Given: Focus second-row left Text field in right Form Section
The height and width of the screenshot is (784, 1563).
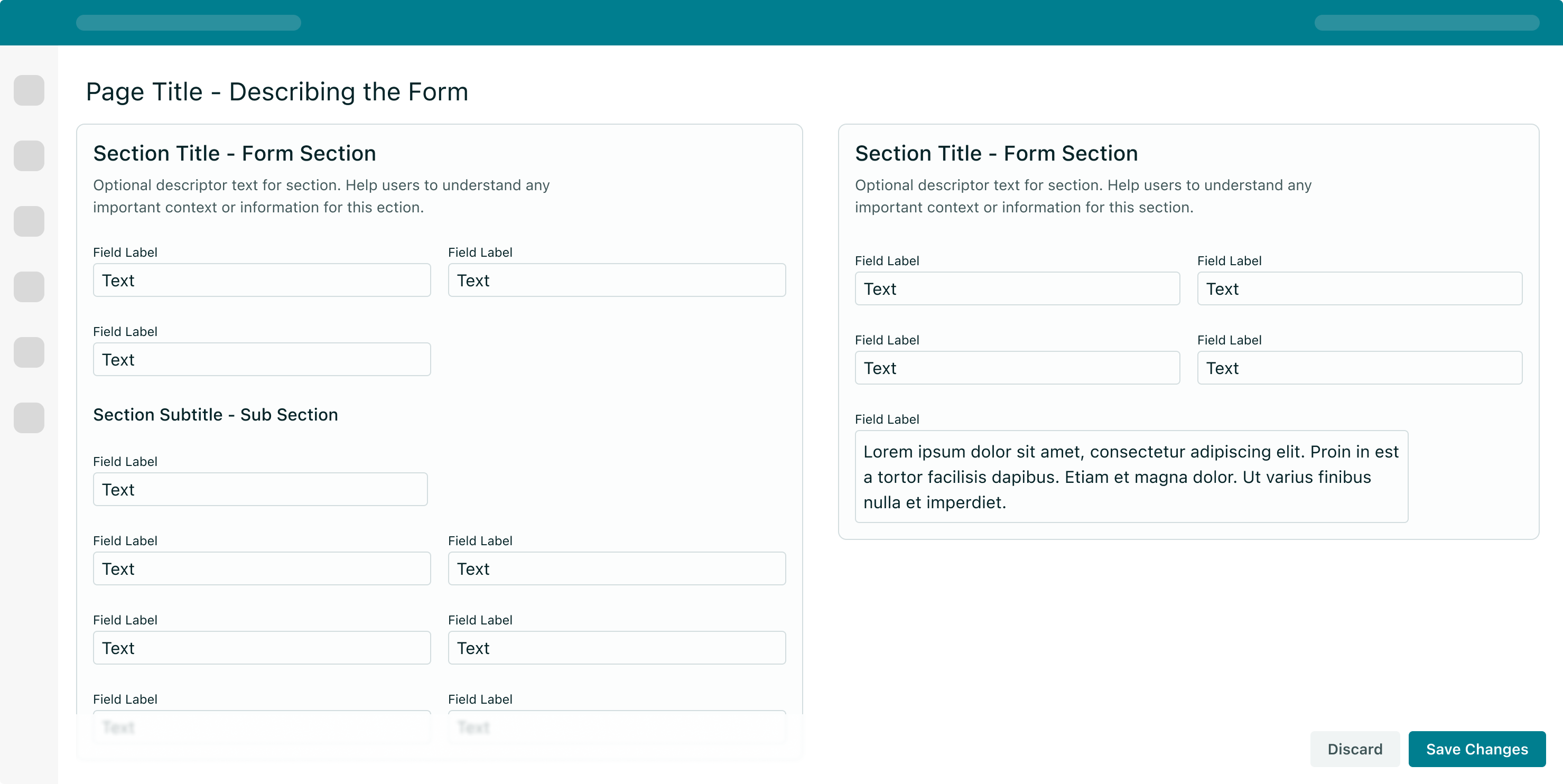Looking at the screenshot, I should click(x=1018, y=368).
